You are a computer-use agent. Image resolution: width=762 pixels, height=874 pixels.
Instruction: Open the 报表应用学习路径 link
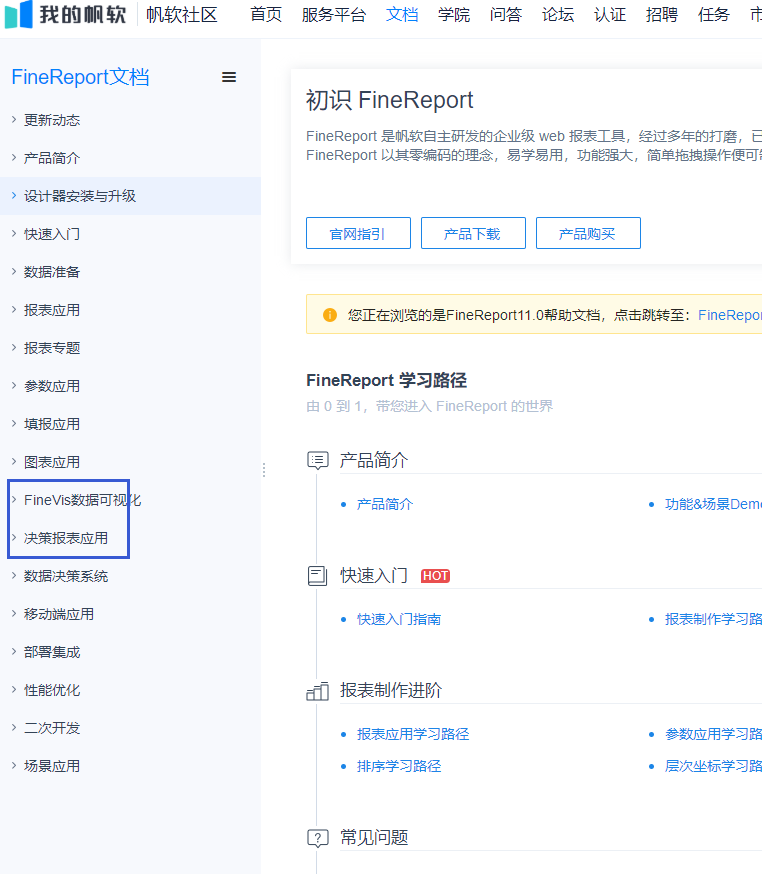pos(412,734)
